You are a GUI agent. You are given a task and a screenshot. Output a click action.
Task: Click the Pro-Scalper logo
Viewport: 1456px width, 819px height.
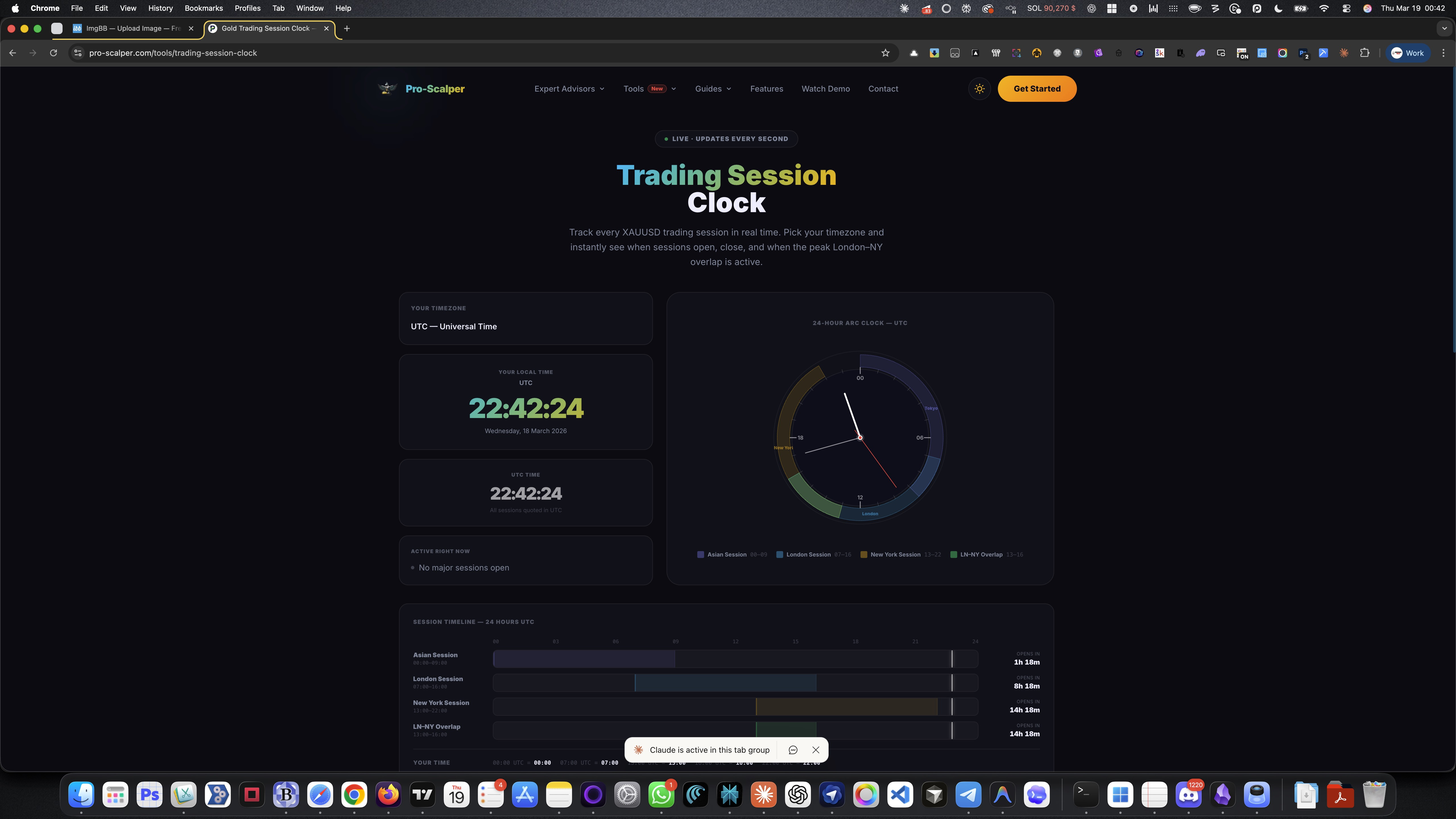pyautogui.click(x=422, y=89)
